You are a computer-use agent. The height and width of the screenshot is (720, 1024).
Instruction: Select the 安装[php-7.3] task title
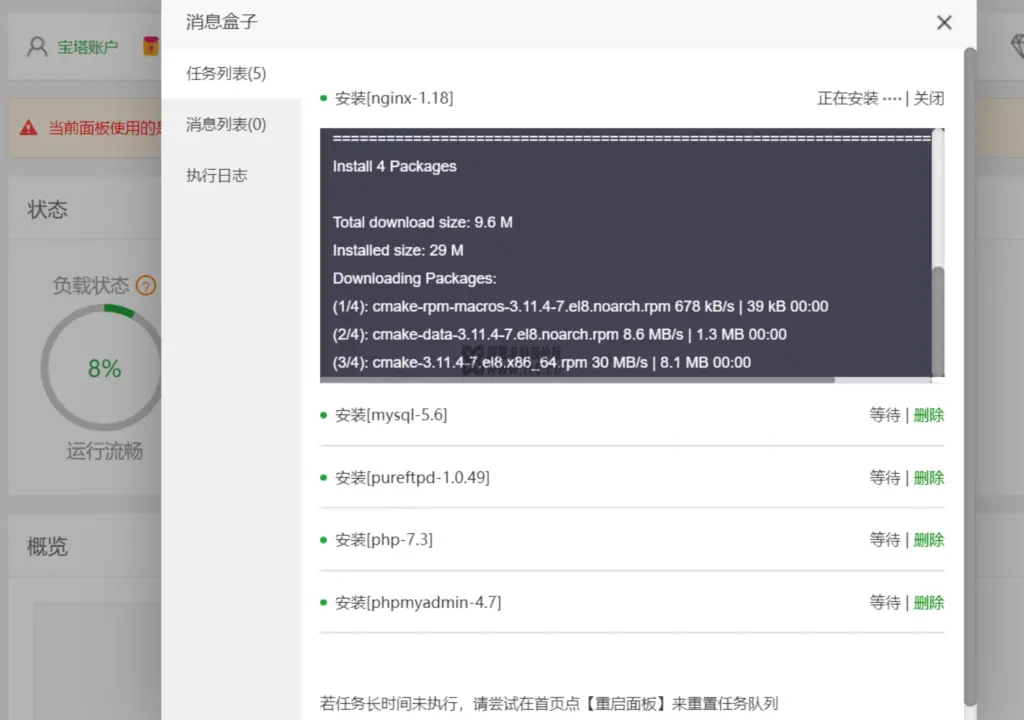(x=384, y=540)
